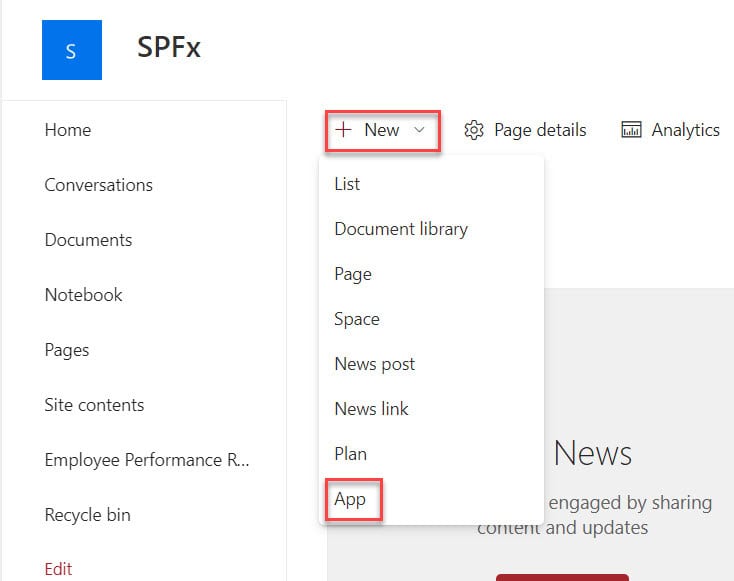
Task: Go to Pages in the sidebar
Action: pyautogui.click(x=66, y=350)
